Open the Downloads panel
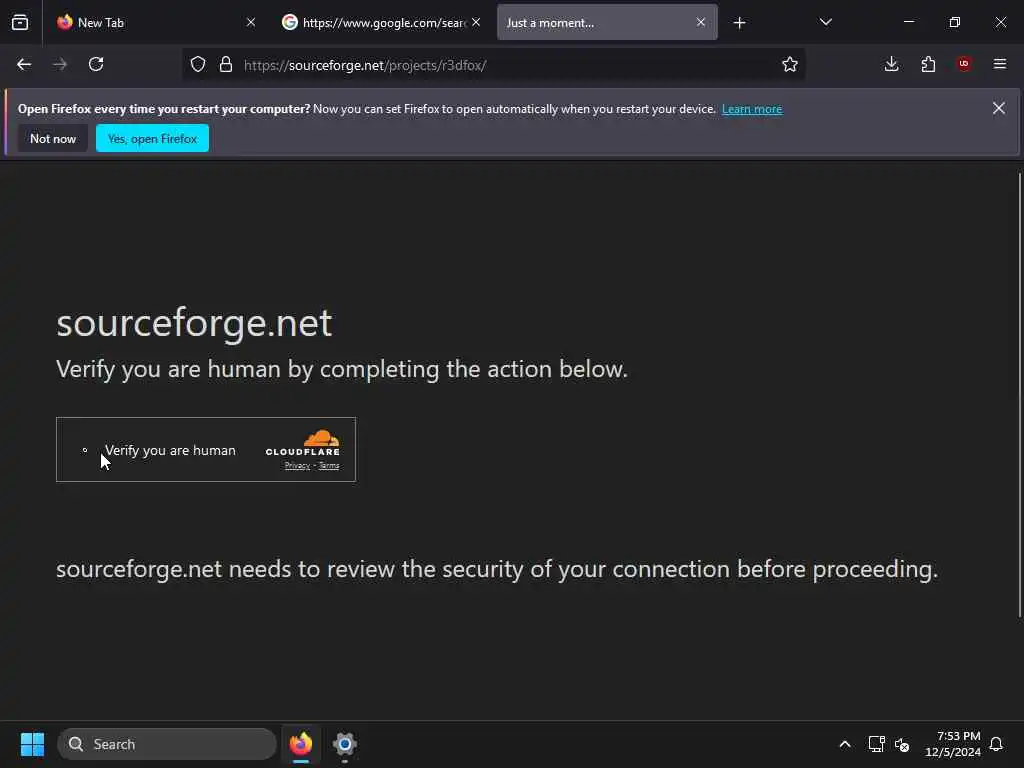 pos(891,64)
